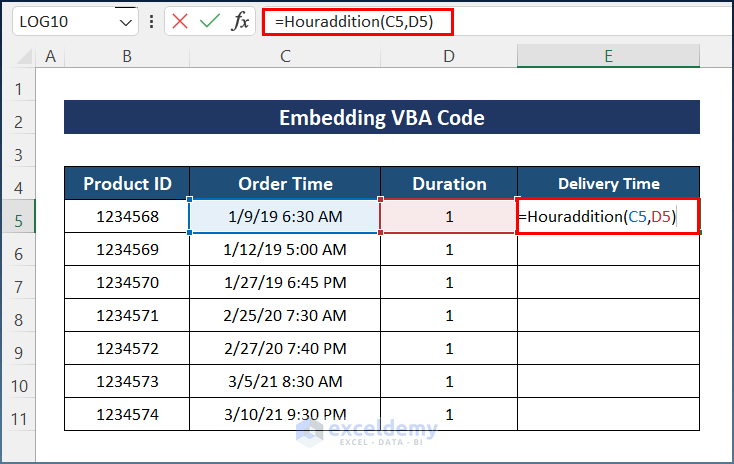Click the Select All corner triangle

point(20,56)
